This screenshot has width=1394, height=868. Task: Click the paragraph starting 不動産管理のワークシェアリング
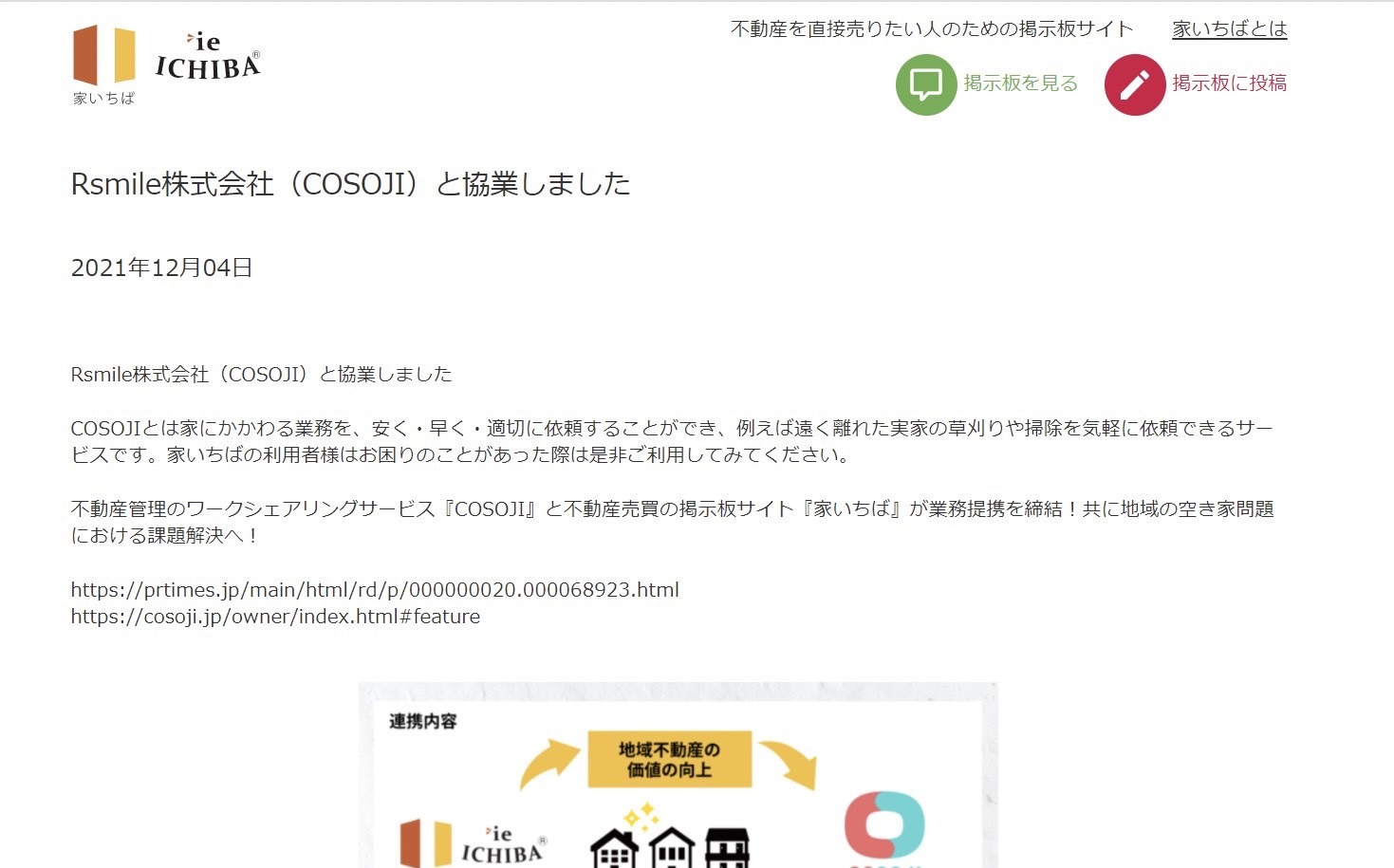tap(672, 523)
